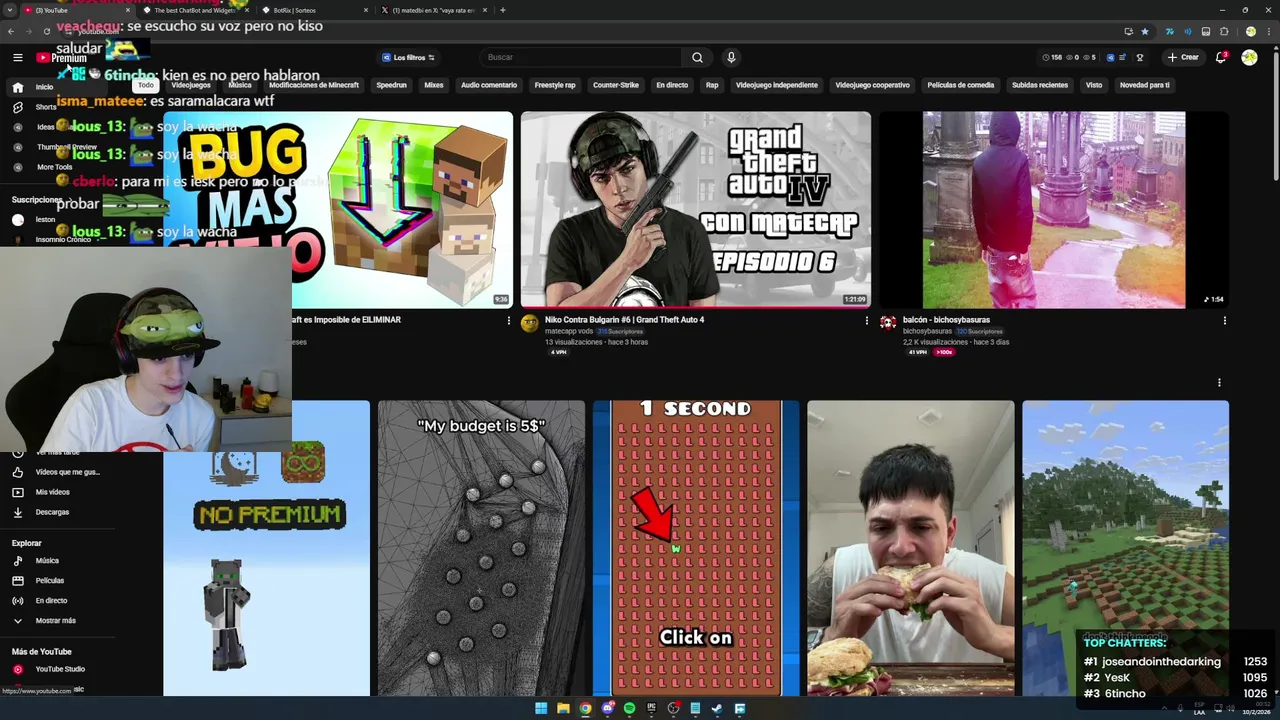The width and height of the screenshot is (1280, 720).
Task: Open File Explorer from the taskbar
Action: point(563,708)
